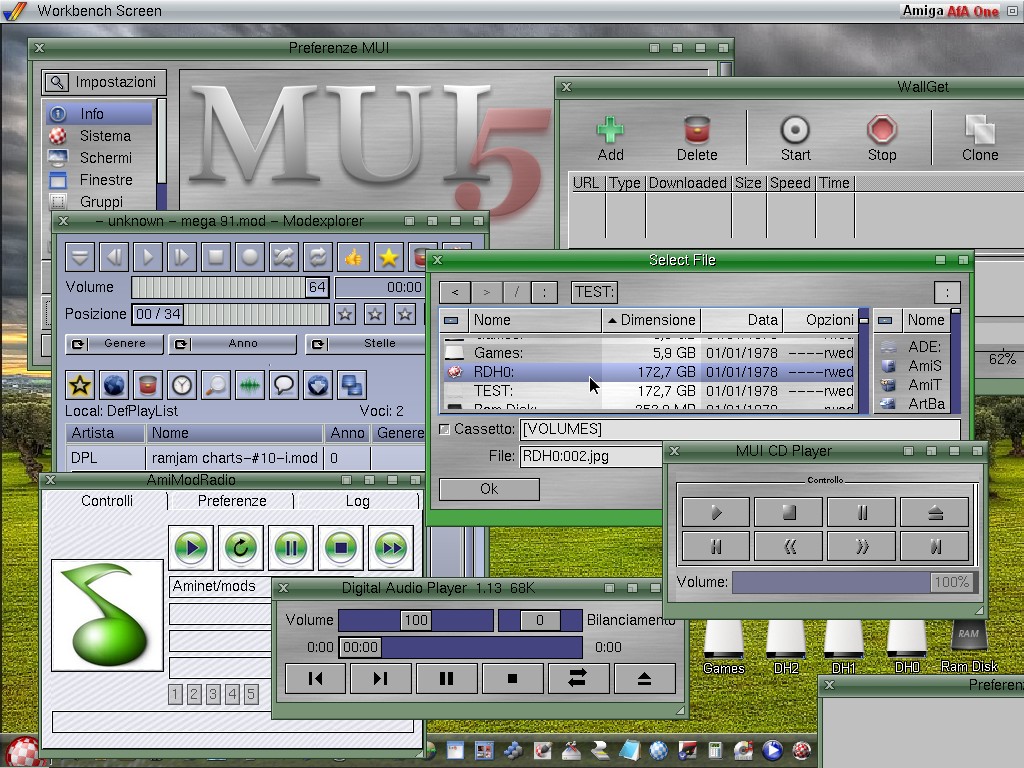Image resolution: width=1024 pixels, height=768 pixels.
Task: Select Sistema in the MUI preferences list
Action: [x=104, y=136]
